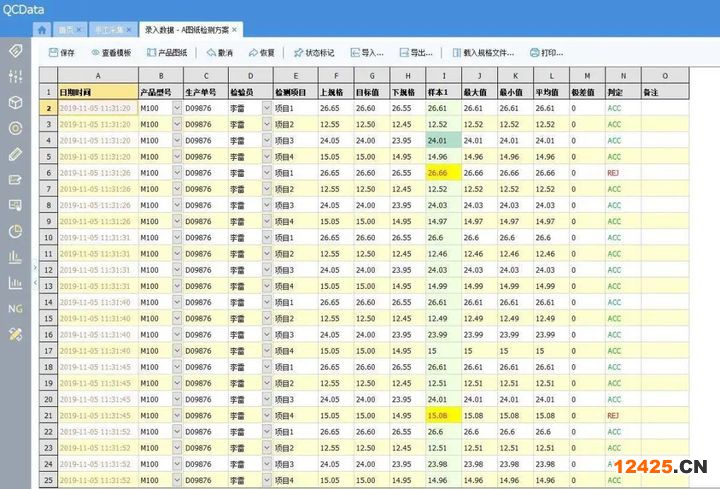
Task: Open the data entry form icon in sidebar
Action: [x=15, y=180]
